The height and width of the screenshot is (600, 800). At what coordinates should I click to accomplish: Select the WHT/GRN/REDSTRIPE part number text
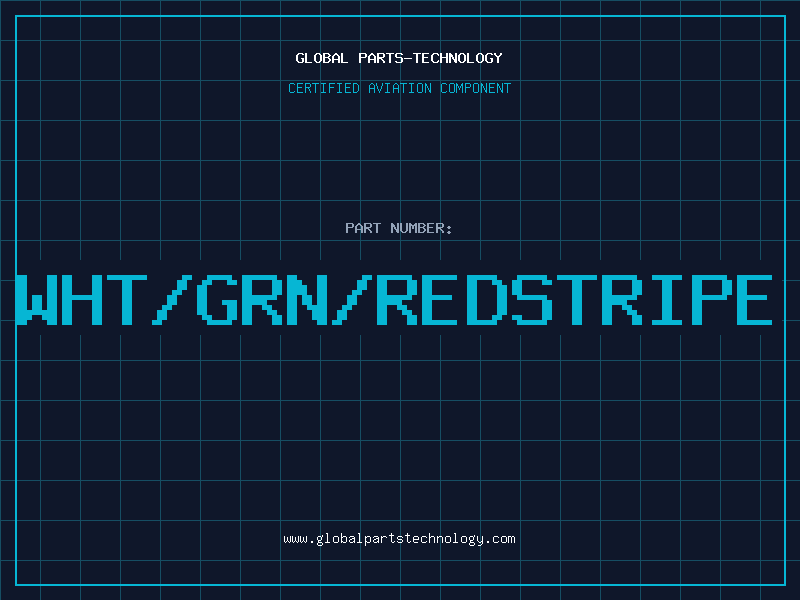click(x=394, y=300)
